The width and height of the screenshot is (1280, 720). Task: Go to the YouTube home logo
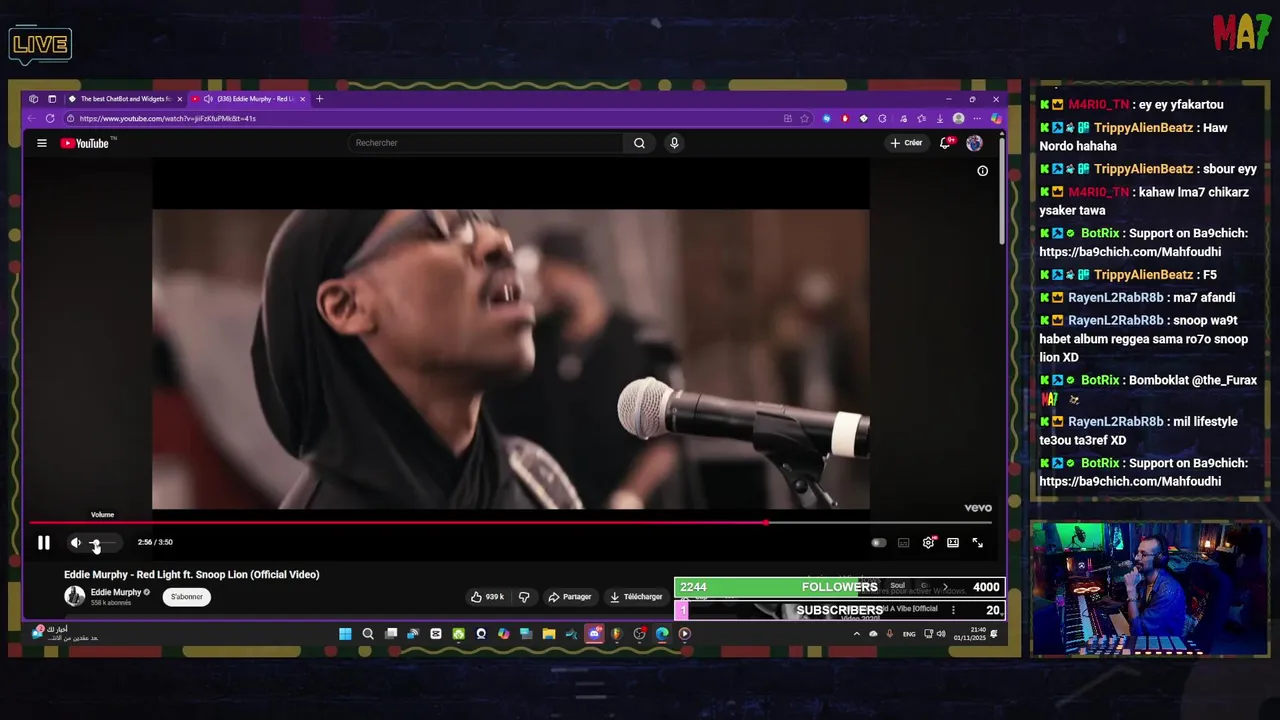84,143
